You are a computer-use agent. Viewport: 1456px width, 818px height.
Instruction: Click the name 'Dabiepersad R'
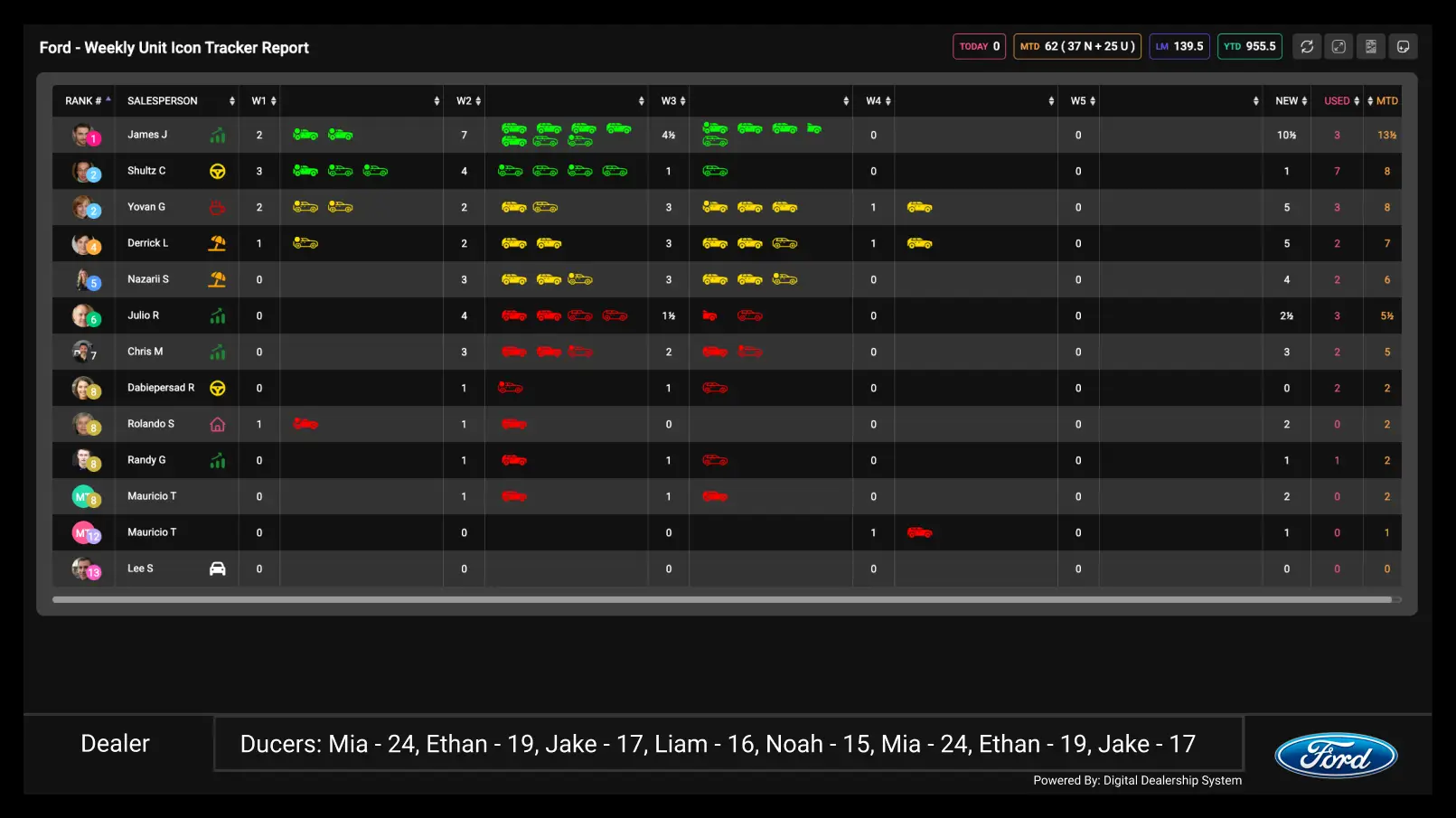[x=161, y=388]
